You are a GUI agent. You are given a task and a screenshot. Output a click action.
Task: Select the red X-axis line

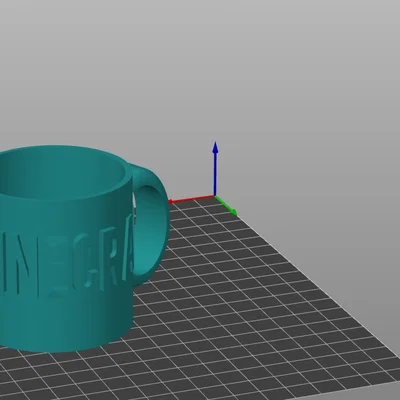click(192, 199)
